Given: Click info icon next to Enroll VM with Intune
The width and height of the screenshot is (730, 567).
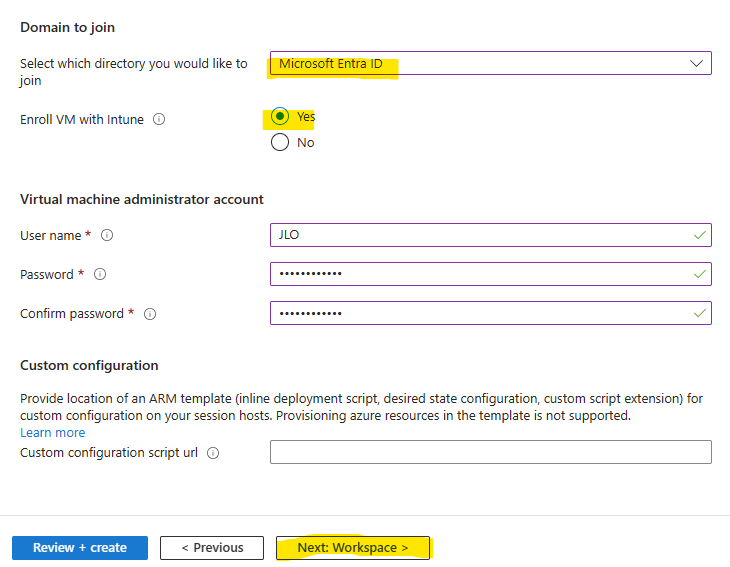Looking at the screenshot, I should coord(159,119).
